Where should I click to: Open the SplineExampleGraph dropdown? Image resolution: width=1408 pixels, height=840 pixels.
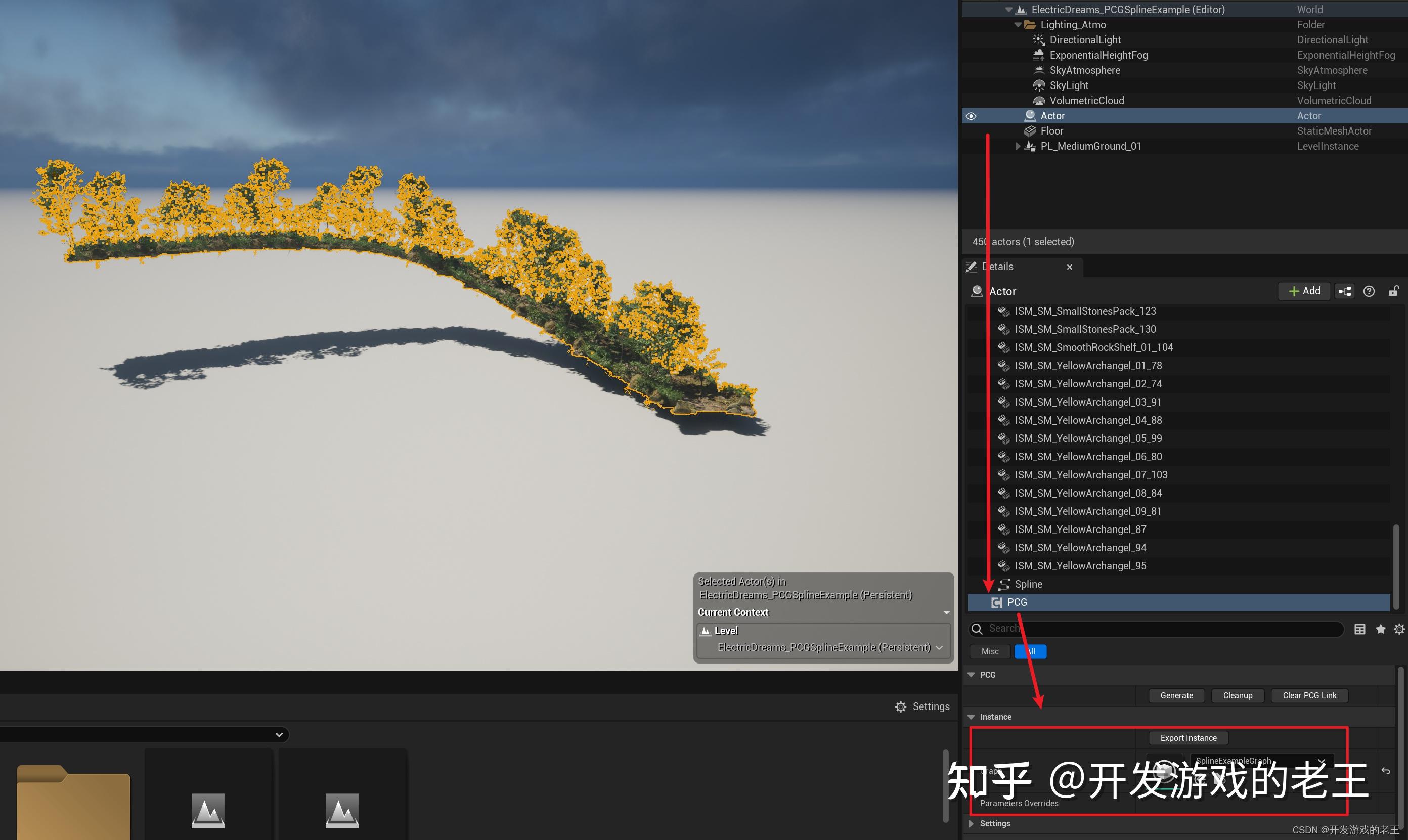[x=1322, y=761]
